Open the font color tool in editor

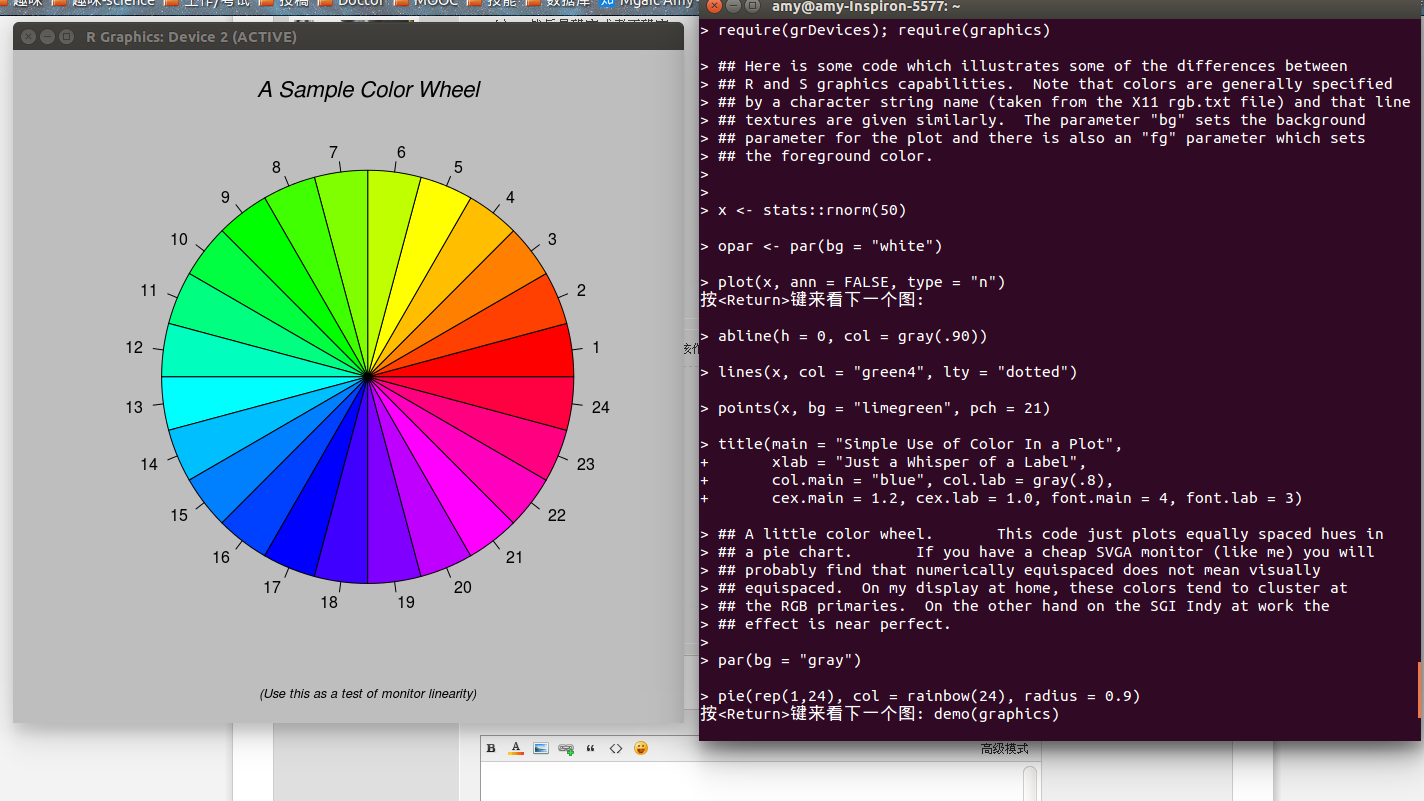[516, 748]
